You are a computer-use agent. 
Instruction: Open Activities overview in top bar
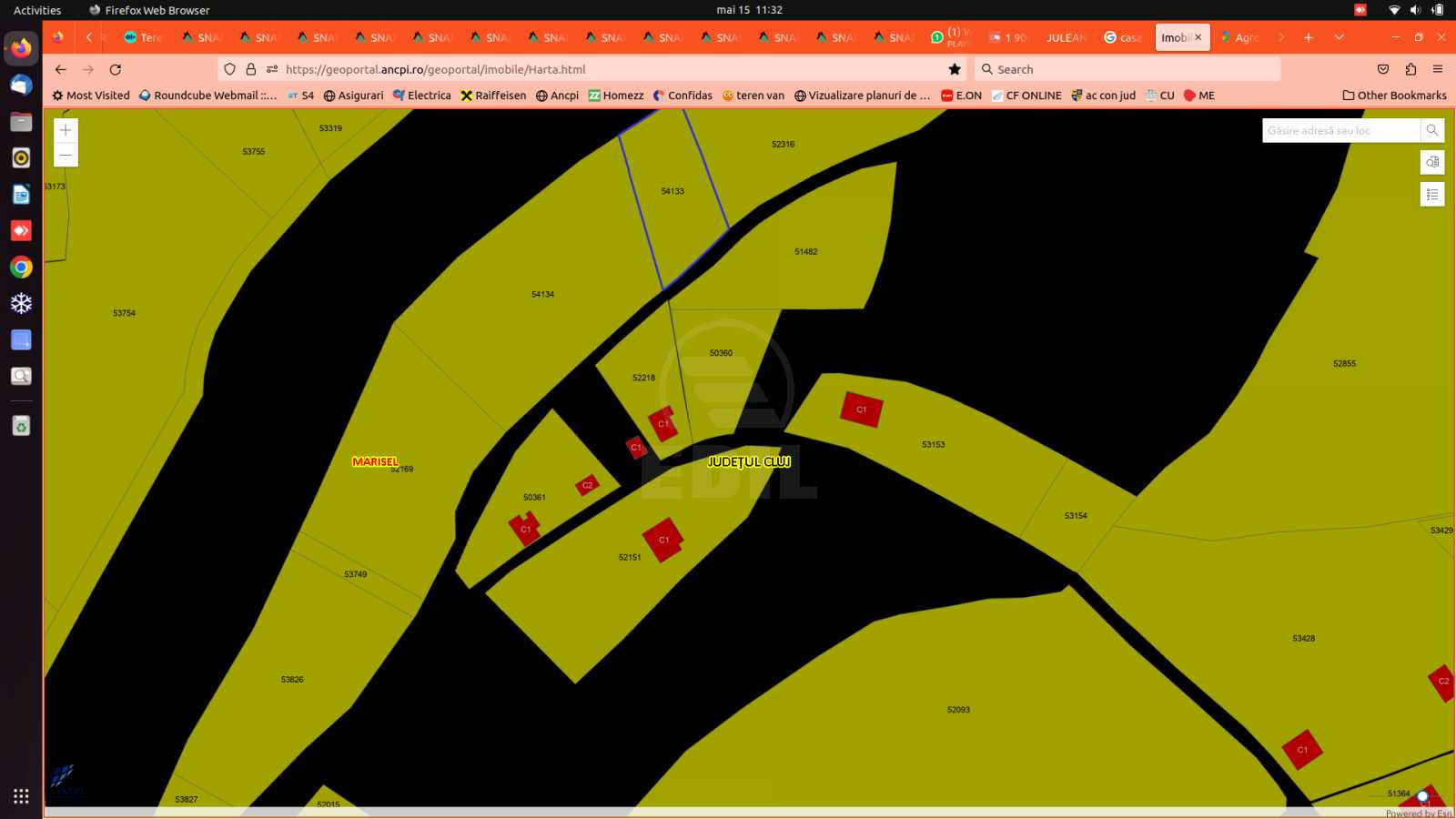point(37,10)
